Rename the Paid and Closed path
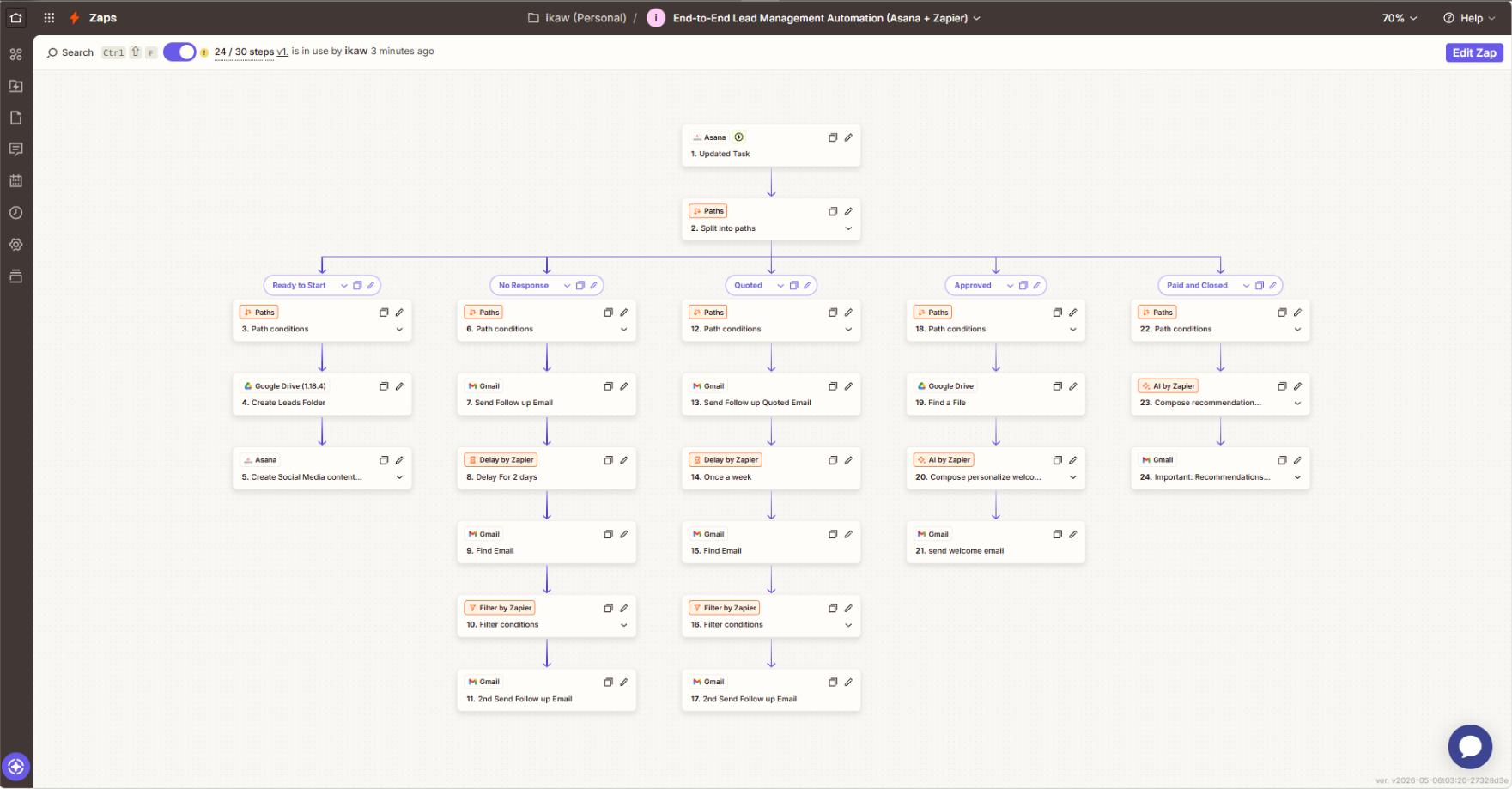The image size is (1512, 789). tap(1273, 286)
